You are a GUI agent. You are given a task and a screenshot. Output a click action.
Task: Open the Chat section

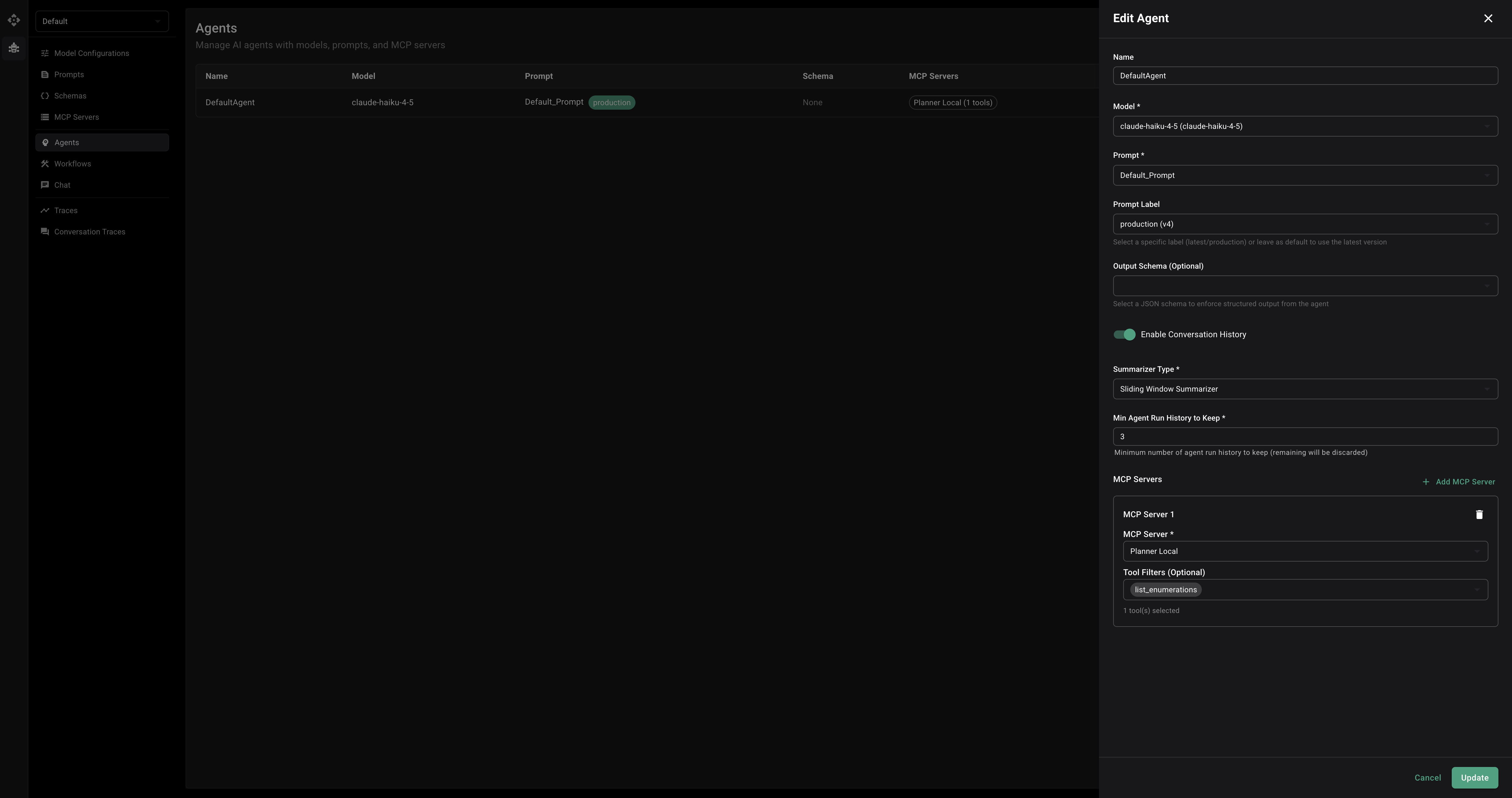(62, 184)
